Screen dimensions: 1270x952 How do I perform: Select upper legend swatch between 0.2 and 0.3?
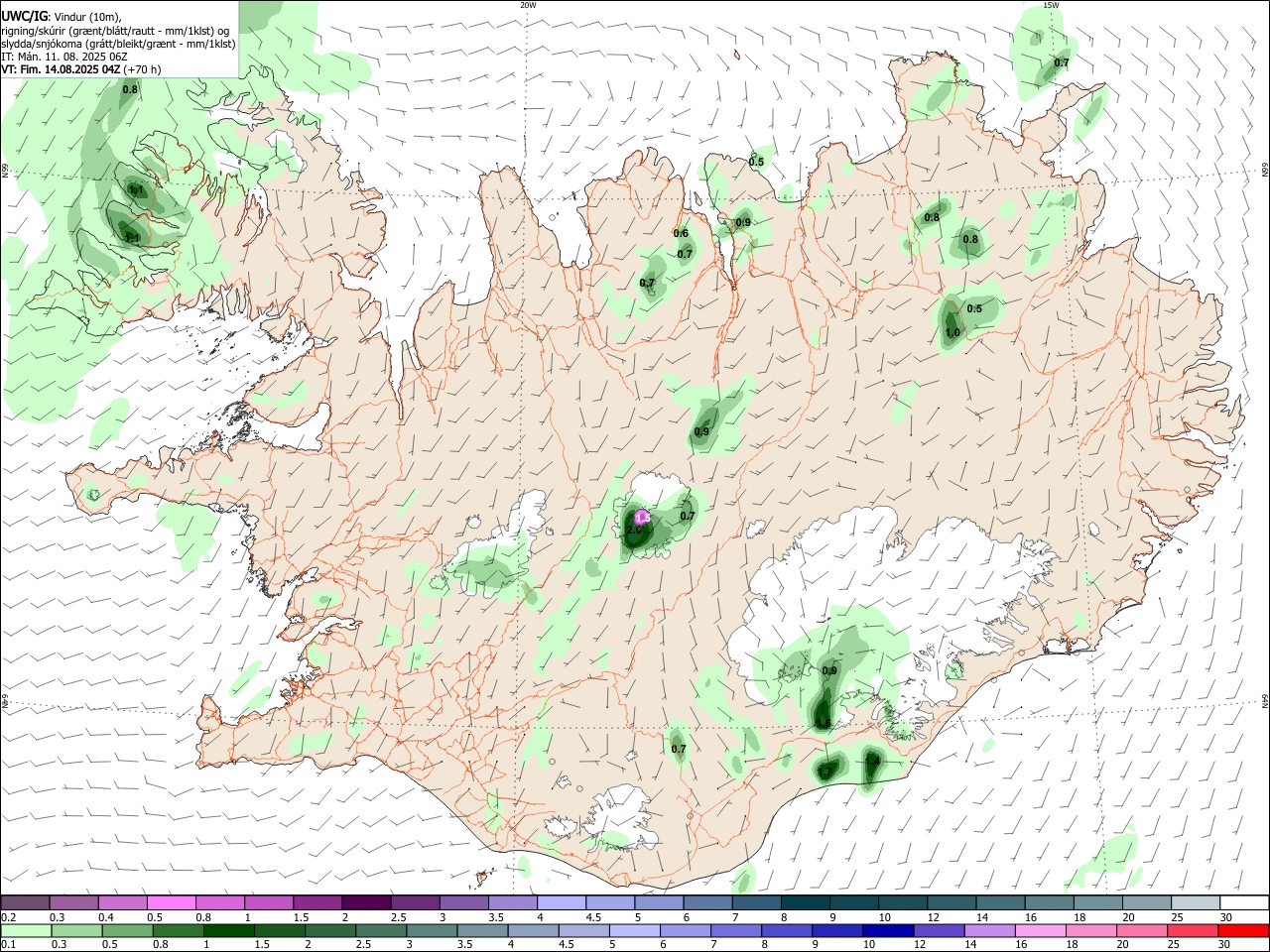(x=25, y=903)
